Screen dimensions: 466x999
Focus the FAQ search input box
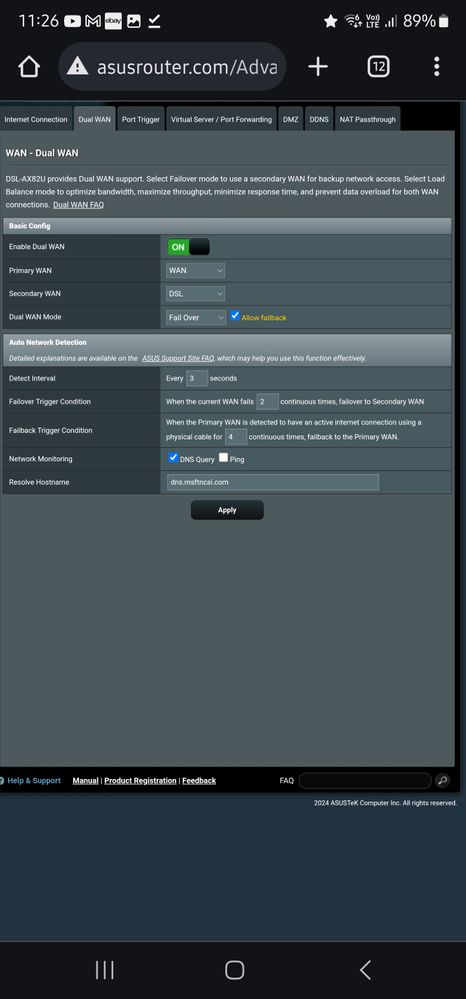tap(365, 780)
